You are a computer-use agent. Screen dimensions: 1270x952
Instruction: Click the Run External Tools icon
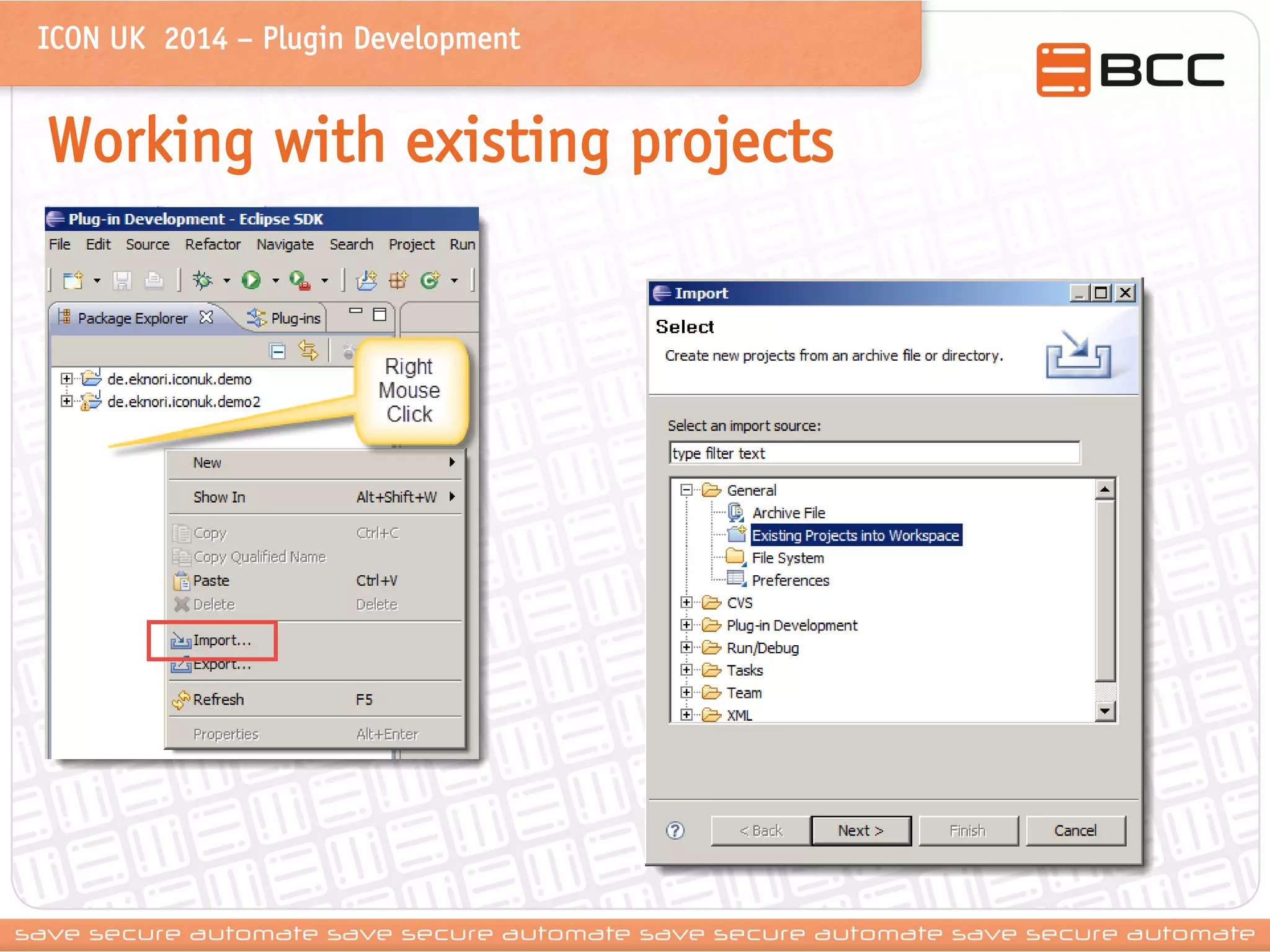pyautogui.click(x=300, y=281)
